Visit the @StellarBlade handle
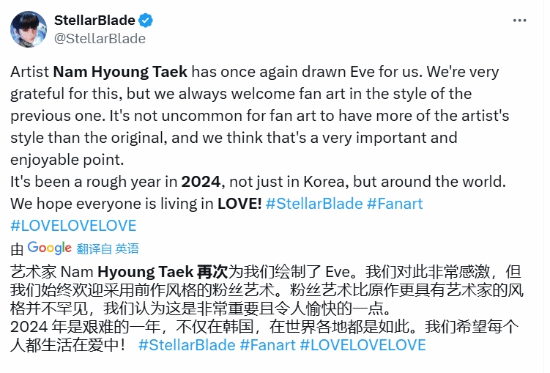 (x=100, y=38)
